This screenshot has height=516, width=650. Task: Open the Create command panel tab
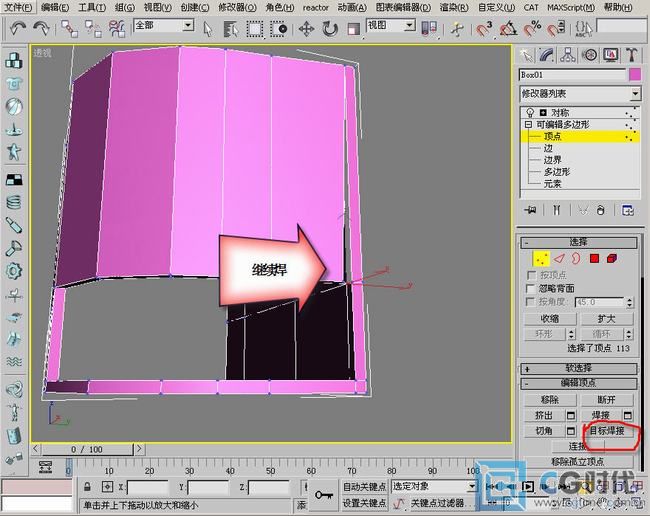(526, 55)
